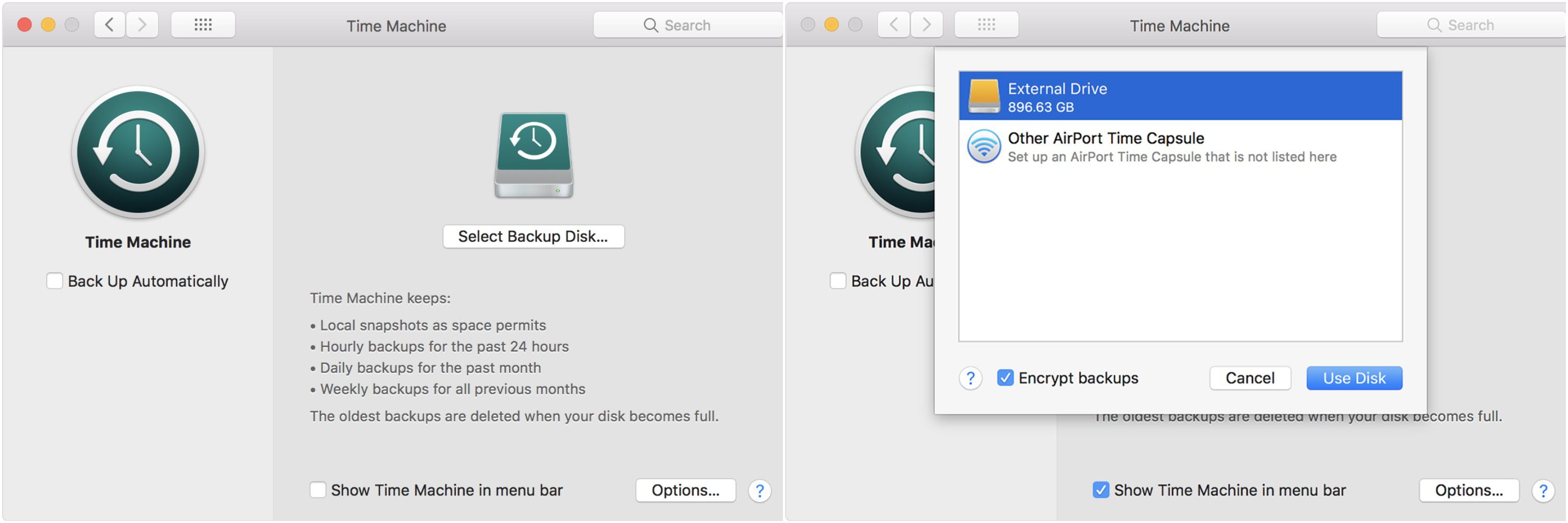Open Show All grid in left Time Machine window
This screenshot has width=1568, height=523.
pos(203,25)
